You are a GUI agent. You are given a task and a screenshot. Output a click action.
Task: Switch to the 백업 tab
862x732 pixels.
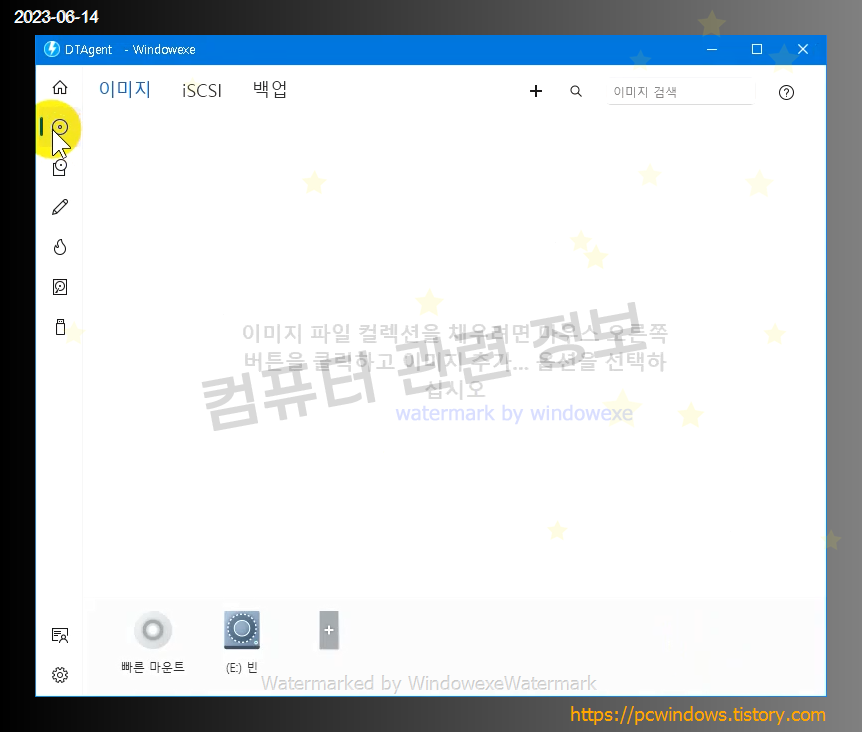pyautogui.click(x=270, y=89)
